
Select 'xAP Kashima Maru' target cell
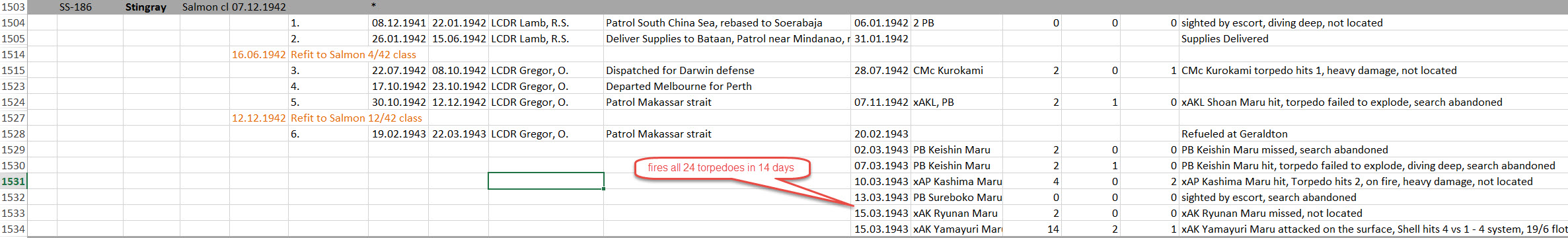(957, 181)
